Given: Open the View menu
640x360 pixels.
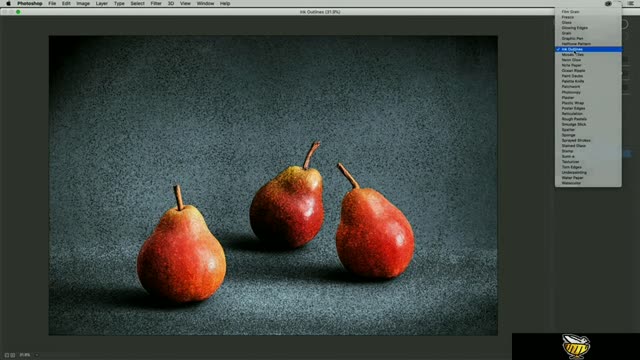Looking at the screenshot, I should tap(185, 3).
